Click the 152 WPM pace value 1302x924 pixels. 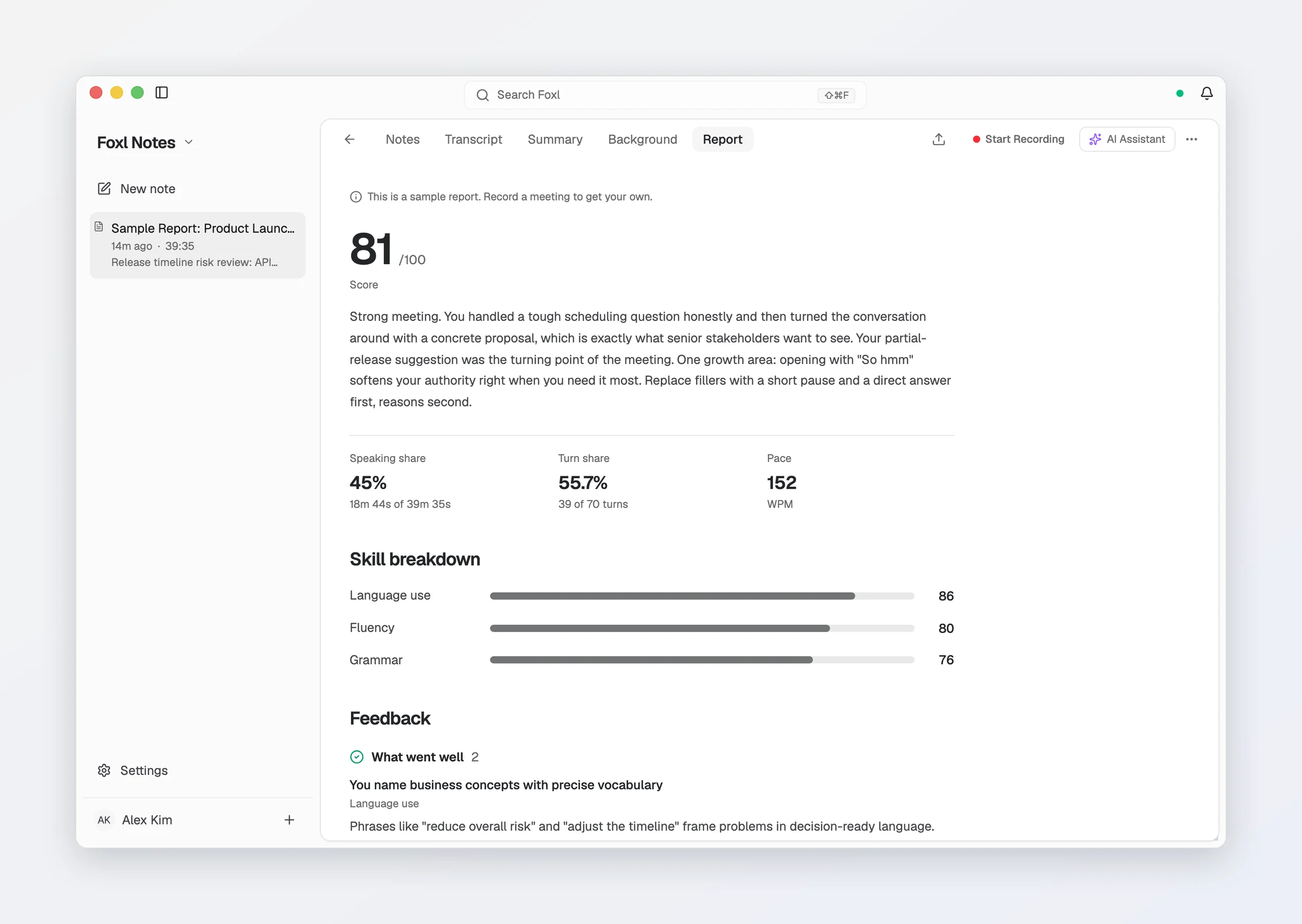781,483
